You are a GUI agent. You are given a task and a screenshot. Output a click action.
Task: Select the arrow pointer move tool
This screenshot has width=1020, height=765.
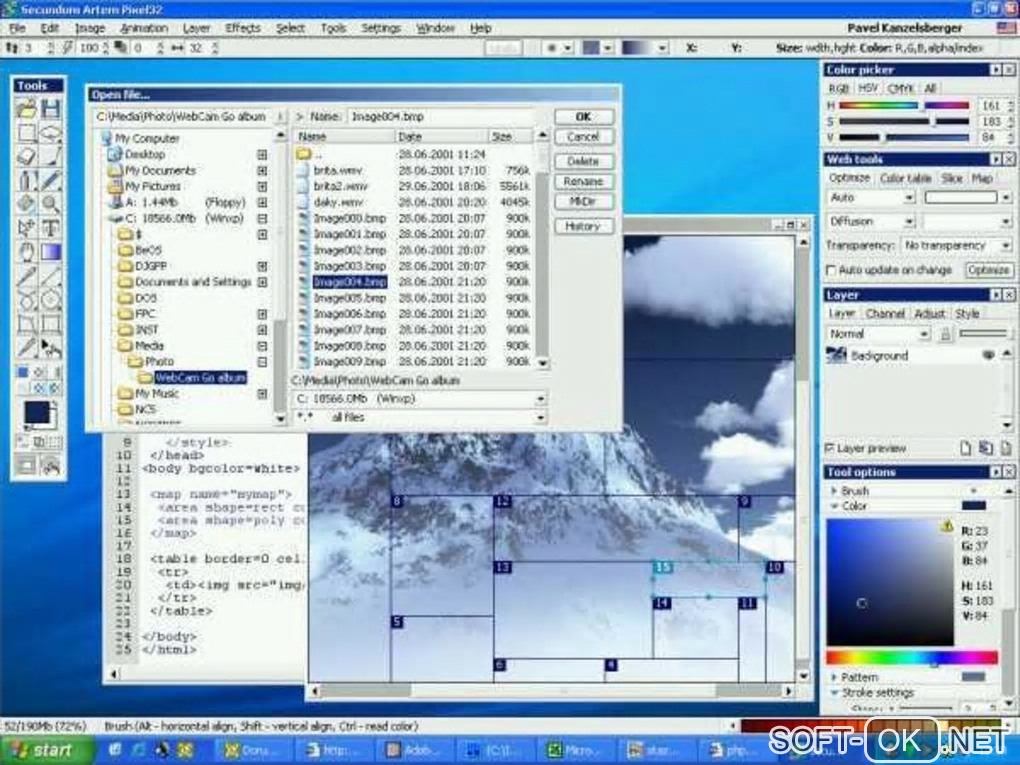point(27,228)
